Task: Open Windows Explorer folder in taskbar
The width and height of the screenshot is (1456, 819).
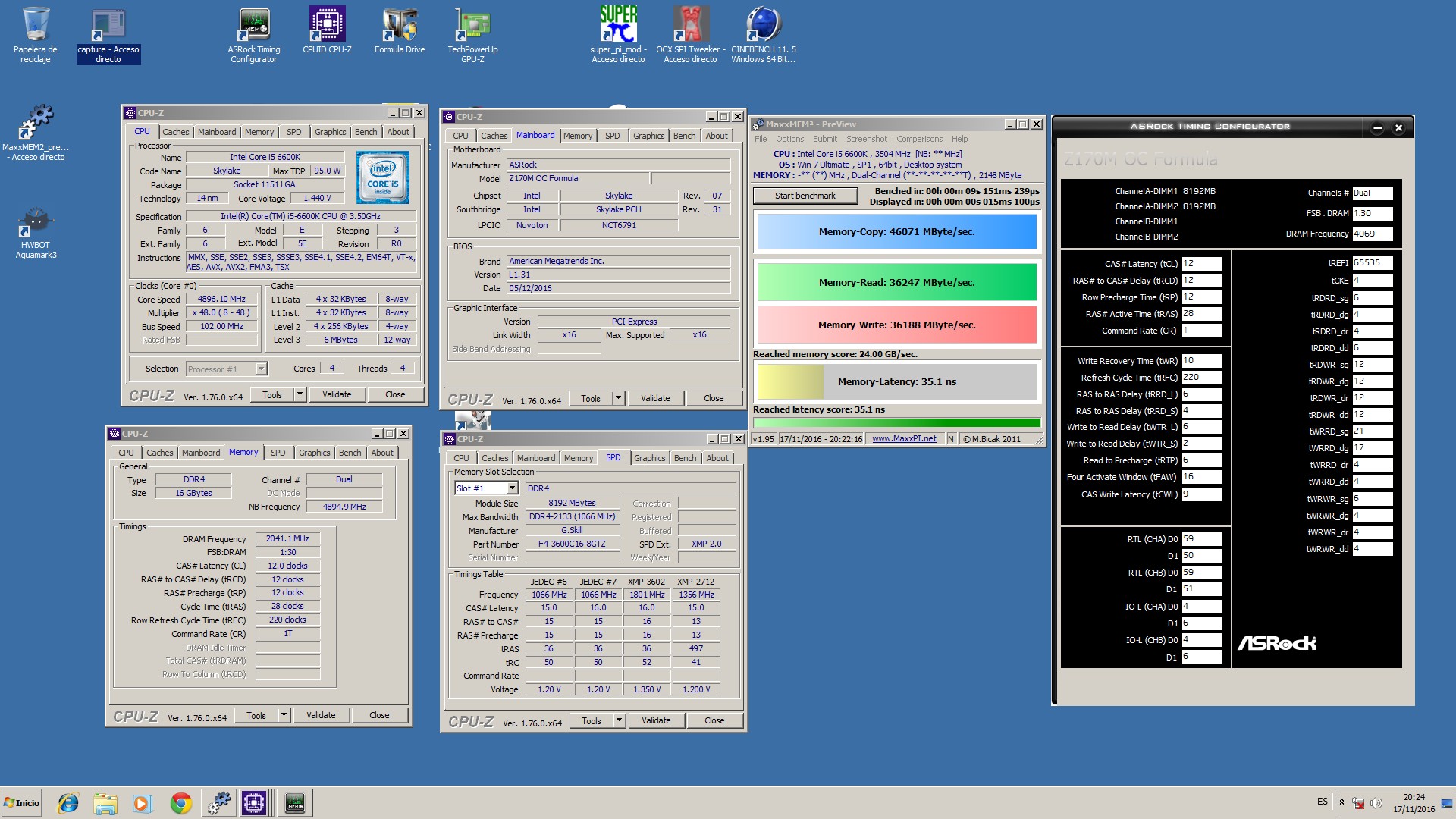Action: 105,803
